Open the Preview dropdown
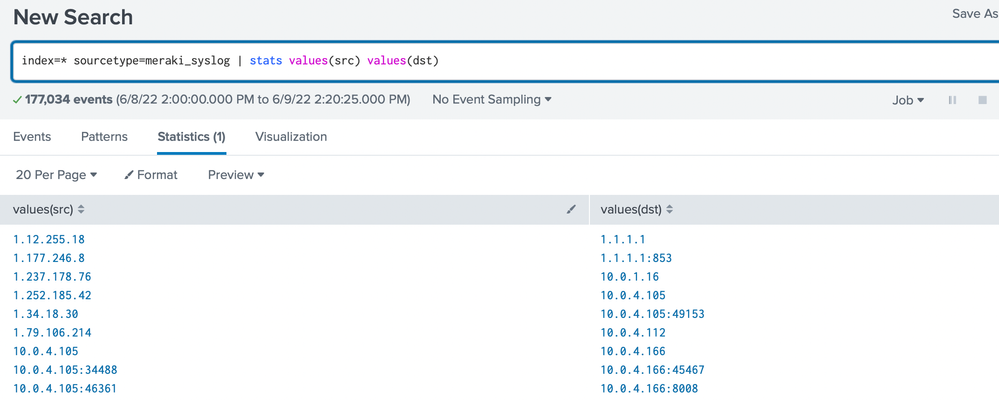 236,175
